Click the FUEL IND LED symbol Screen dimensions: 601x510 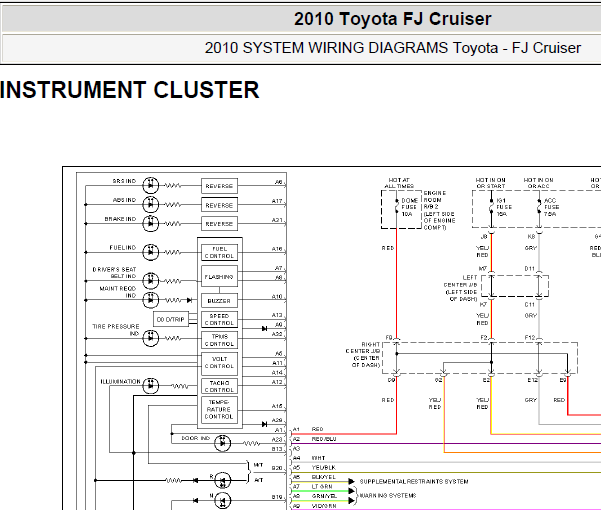point(151,252)
